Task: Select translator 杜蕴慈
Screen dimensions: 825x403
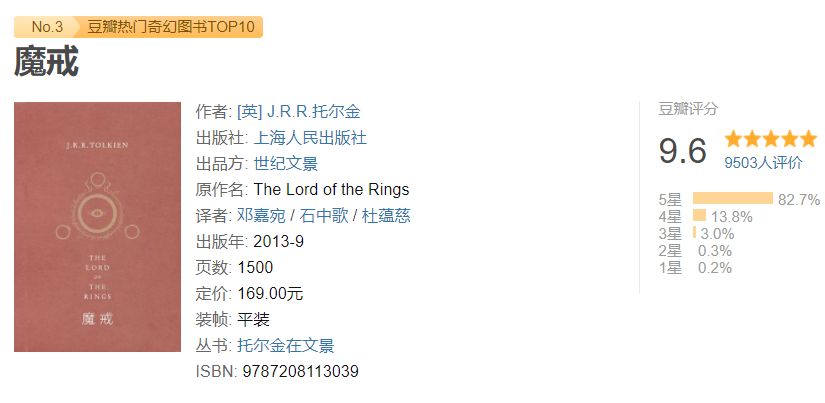Action: pos(386,216)
